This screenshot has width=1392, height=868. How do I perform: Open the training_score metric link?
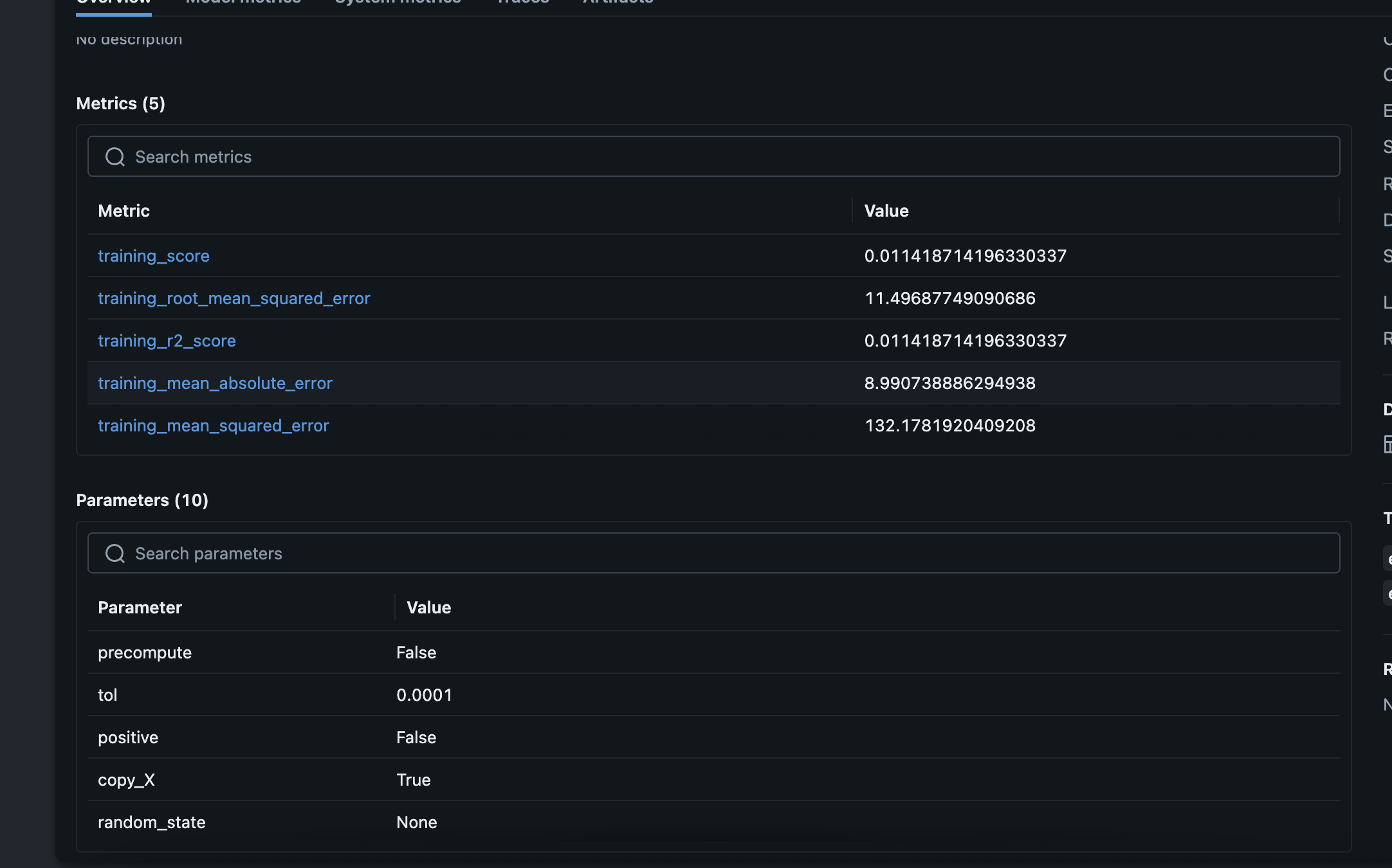153,256
